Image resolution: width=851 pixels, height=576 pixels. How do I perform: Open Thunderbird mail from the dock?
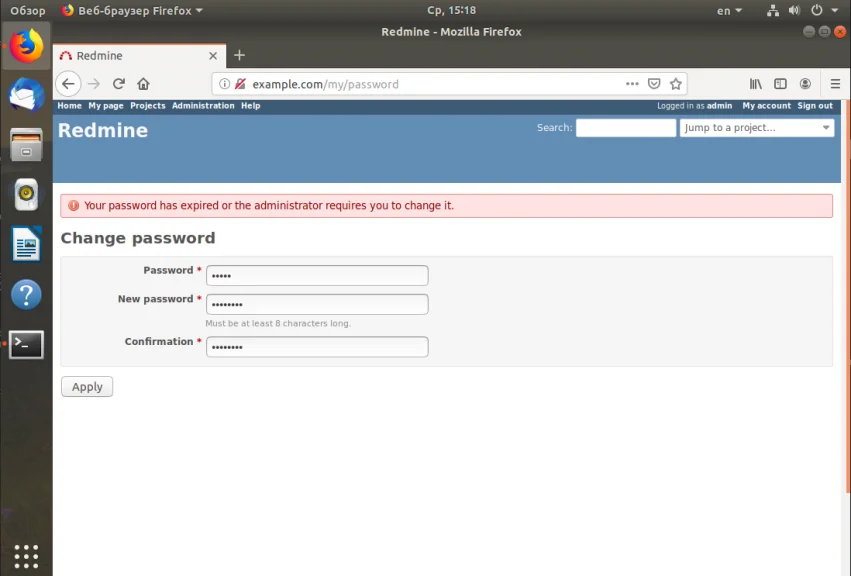pyautogui.click(x=26, y=94)
